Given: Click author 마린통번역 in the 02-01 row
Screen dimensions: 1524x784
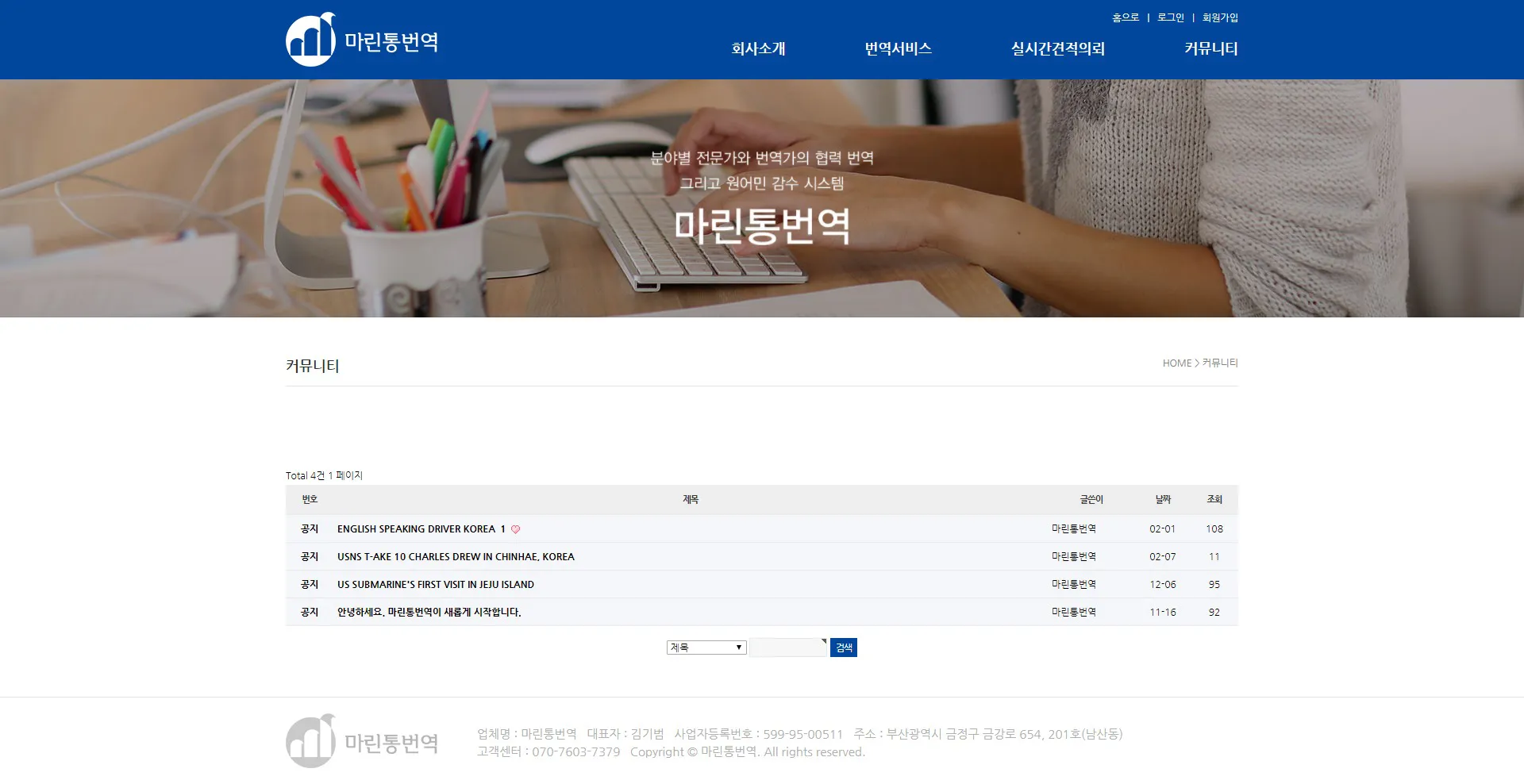Looking at the screenshot, I should (x=1074, y=529).
